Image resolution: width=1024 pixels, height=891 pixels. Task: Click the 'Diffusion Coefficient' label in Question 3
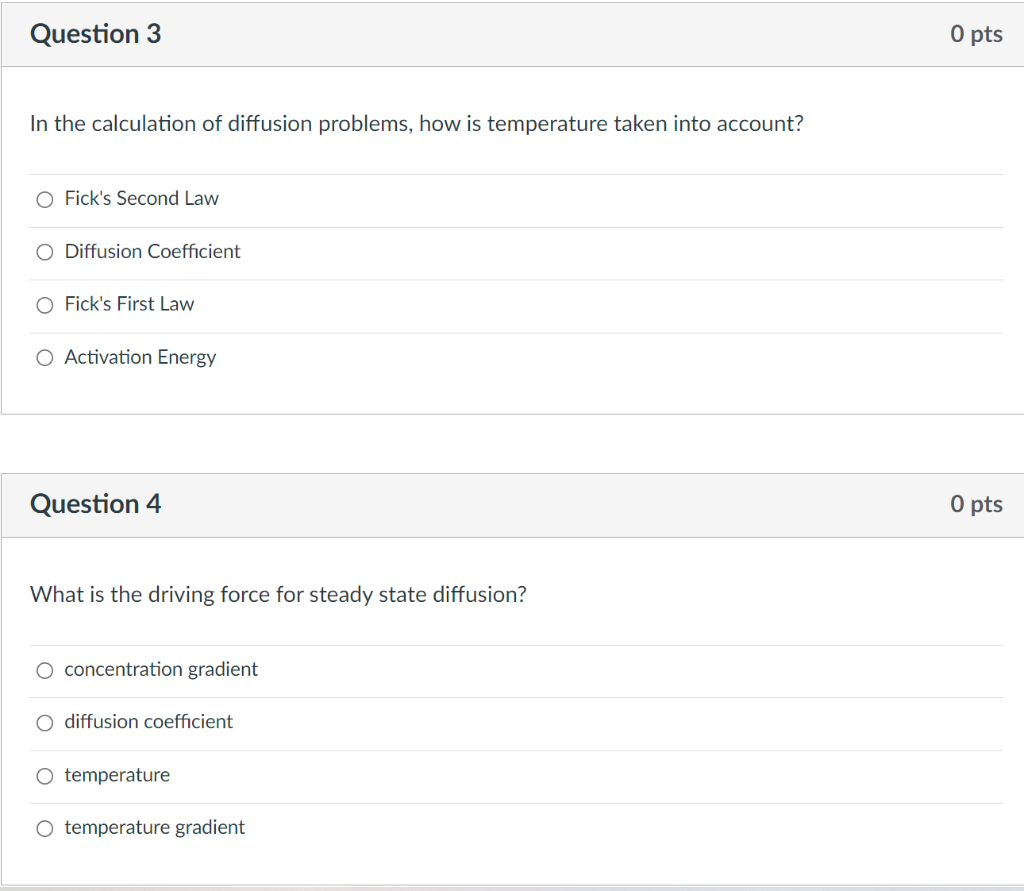[x=152, y=251]
